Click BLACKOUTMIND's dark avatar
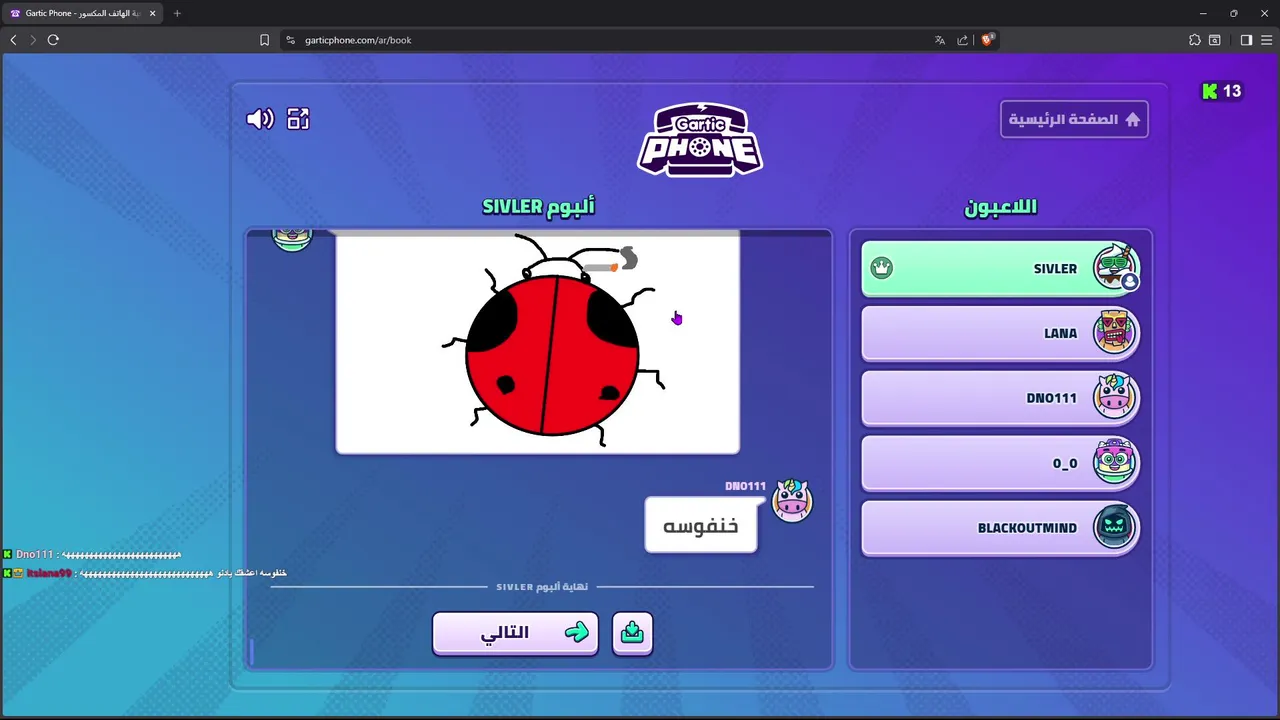Screen dimensions: 1280x720 pos(1114,527)
